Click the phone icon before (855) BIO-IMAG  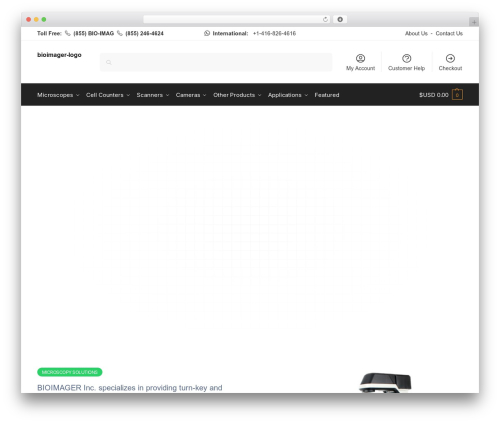[x=68, y=33]
